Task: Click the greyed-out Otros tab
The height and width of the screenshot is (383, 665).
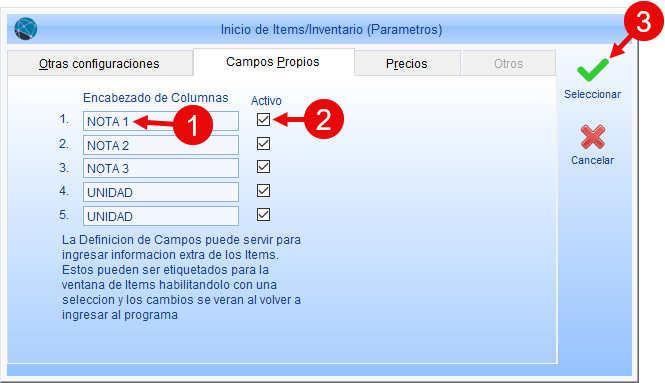Action: pos(508,63)
